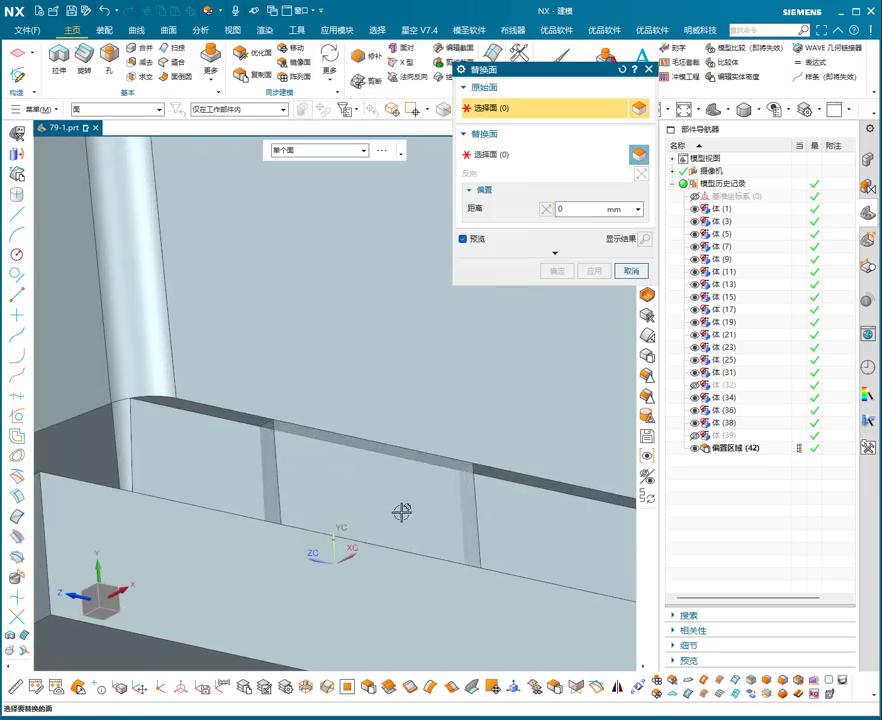This screenshot has height=720, width=882.
Task: Uncheck the 预览 preview checkbox
Action: coord(463,239)
